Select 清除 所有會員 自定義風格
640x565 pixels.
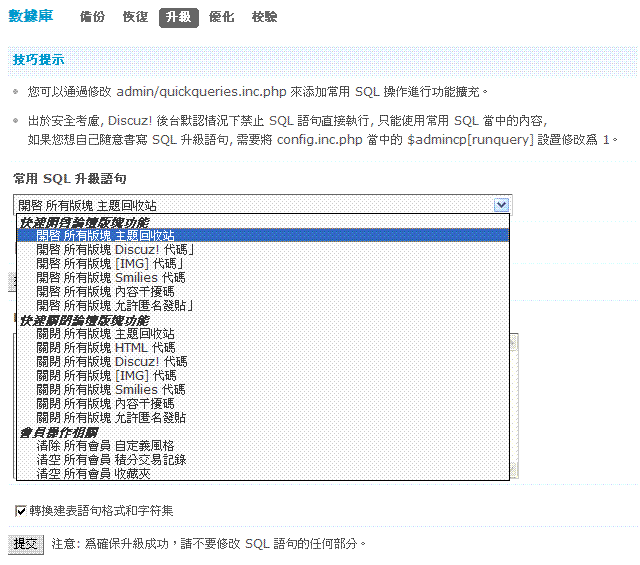coord(263,446)
